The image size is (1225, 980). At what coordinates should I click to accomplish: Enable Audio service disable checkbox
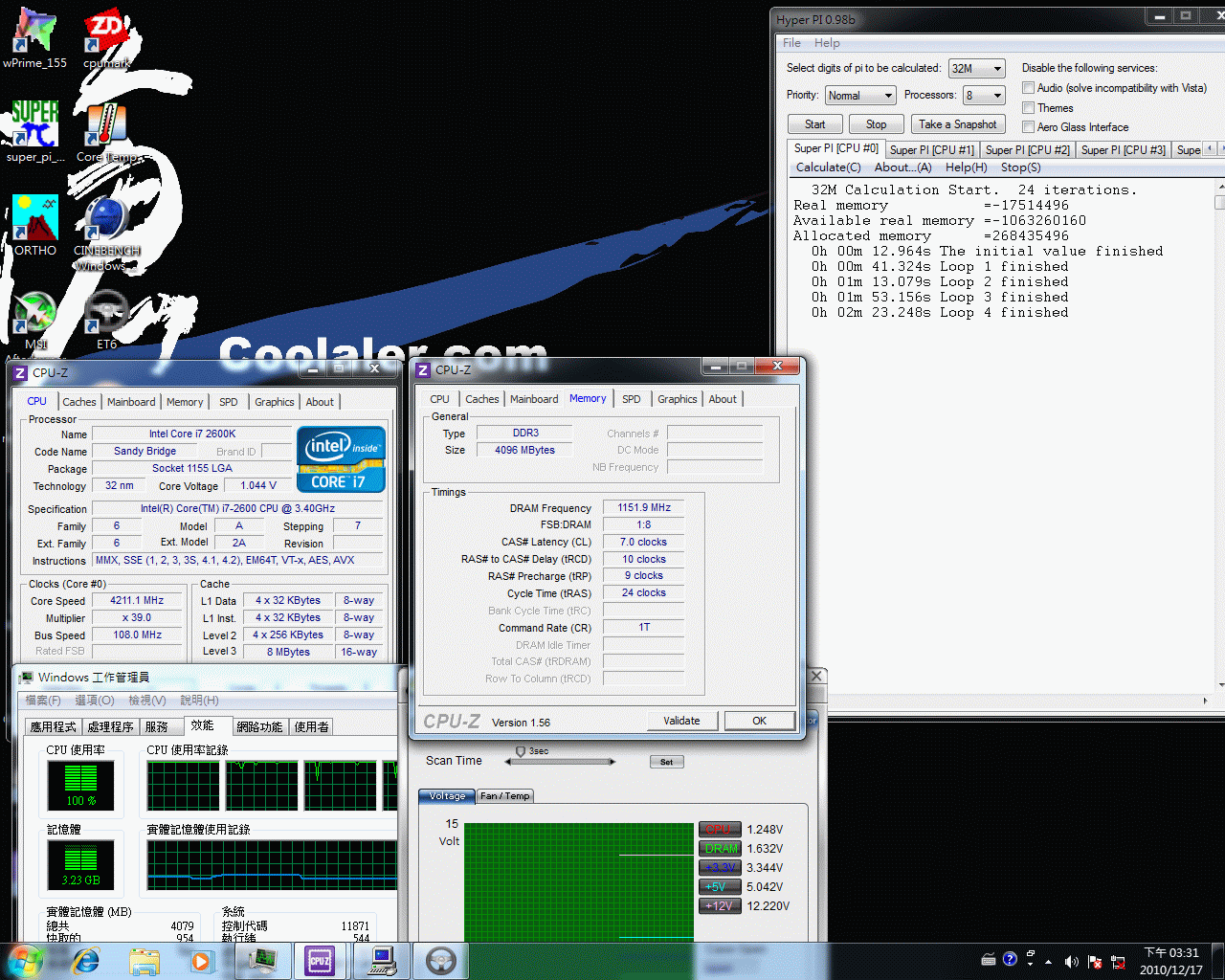point(1029,88)
